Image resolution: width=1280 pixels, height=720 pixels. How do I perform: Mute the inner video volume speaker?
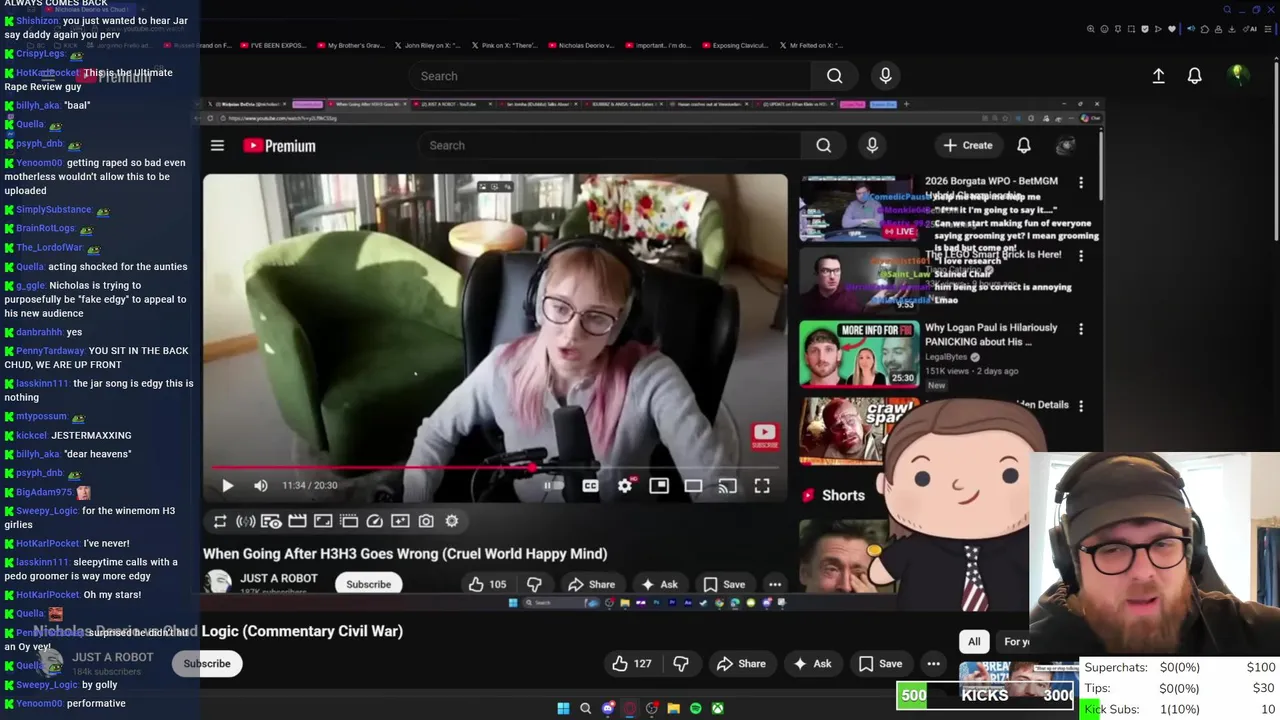(261, 486)
